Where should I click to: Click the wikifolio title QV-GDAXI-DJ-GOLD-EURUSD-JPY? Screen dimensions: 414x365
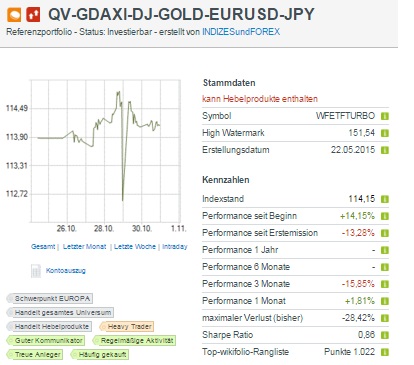(181, 14)
